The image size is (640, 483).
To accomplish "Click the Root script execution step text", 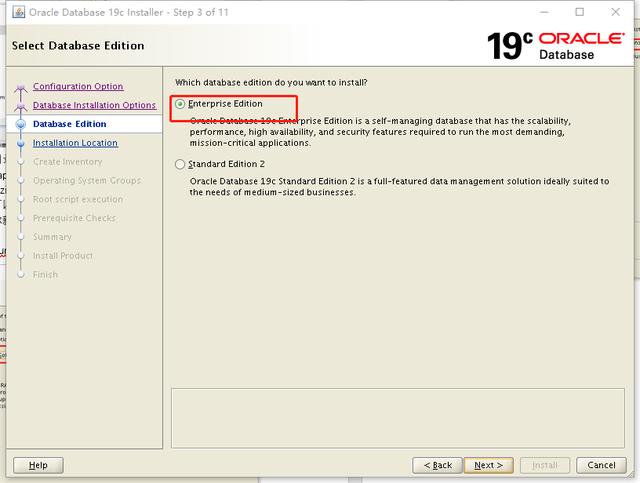I will click(78, 199).
